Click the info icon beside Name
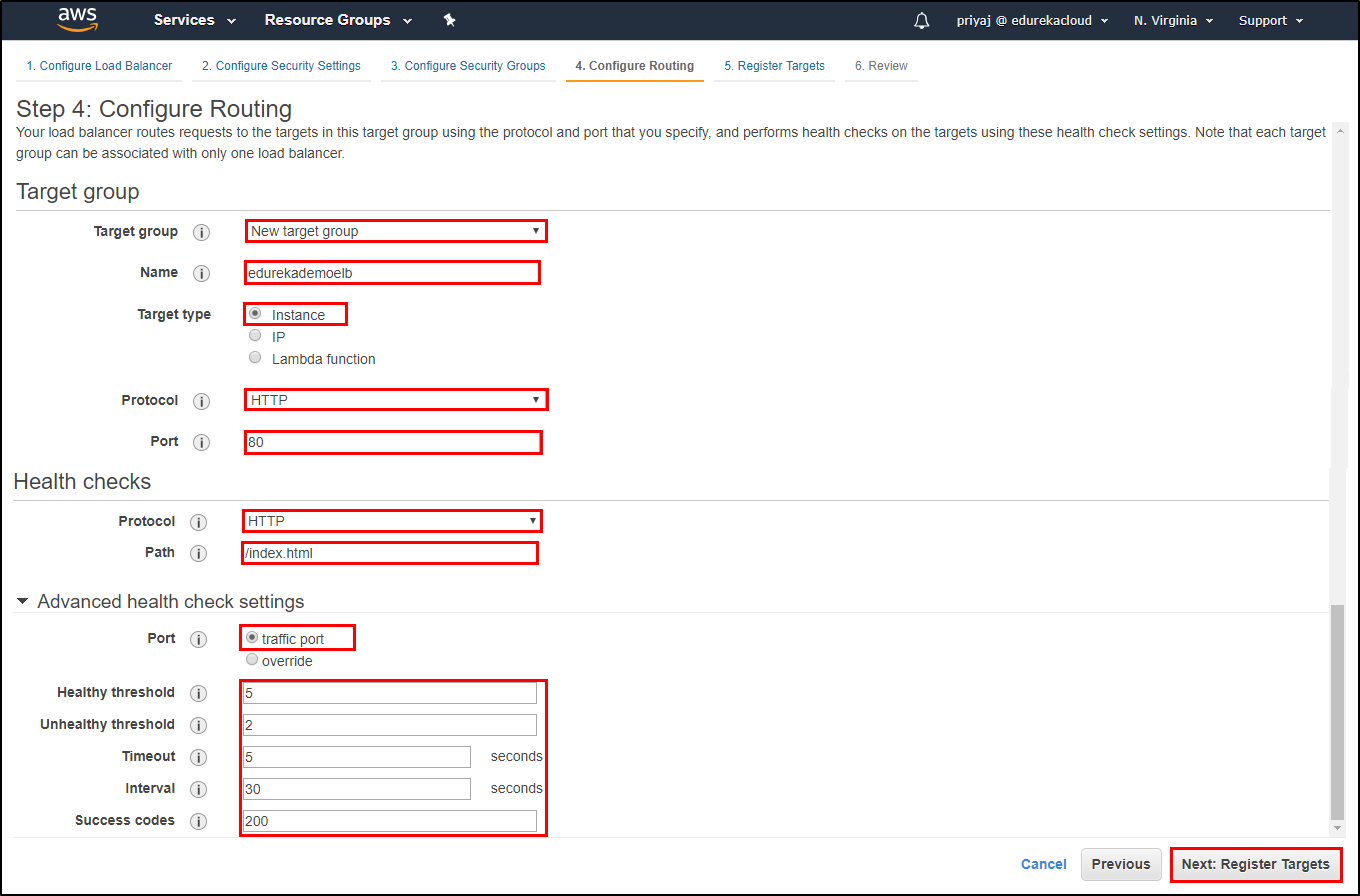This screenshot has width=1360, height=896. tap(201, 273)
